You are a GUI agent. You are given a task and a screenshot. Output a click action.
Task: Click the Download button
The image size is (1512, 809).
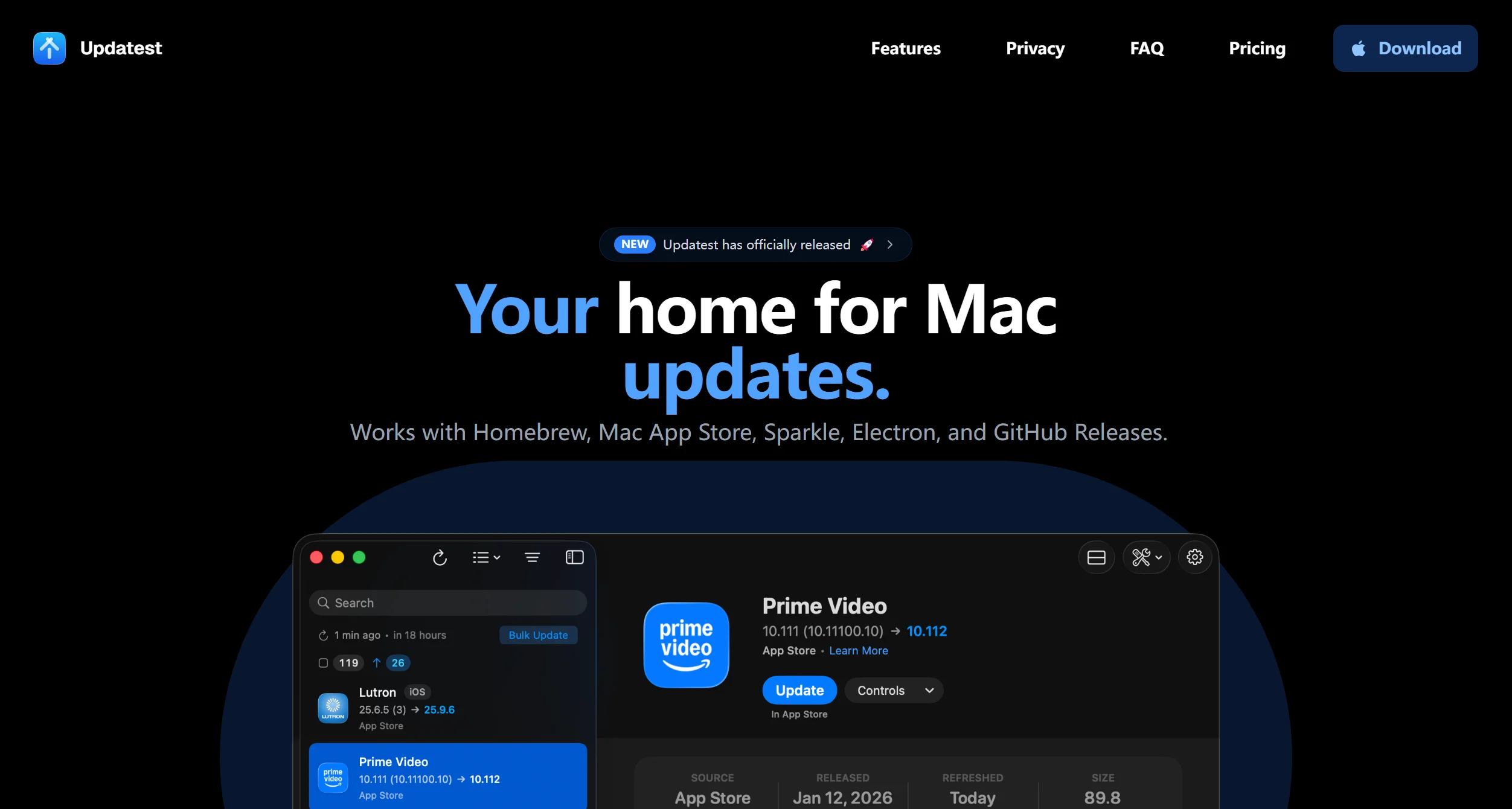pos(1405,48)
